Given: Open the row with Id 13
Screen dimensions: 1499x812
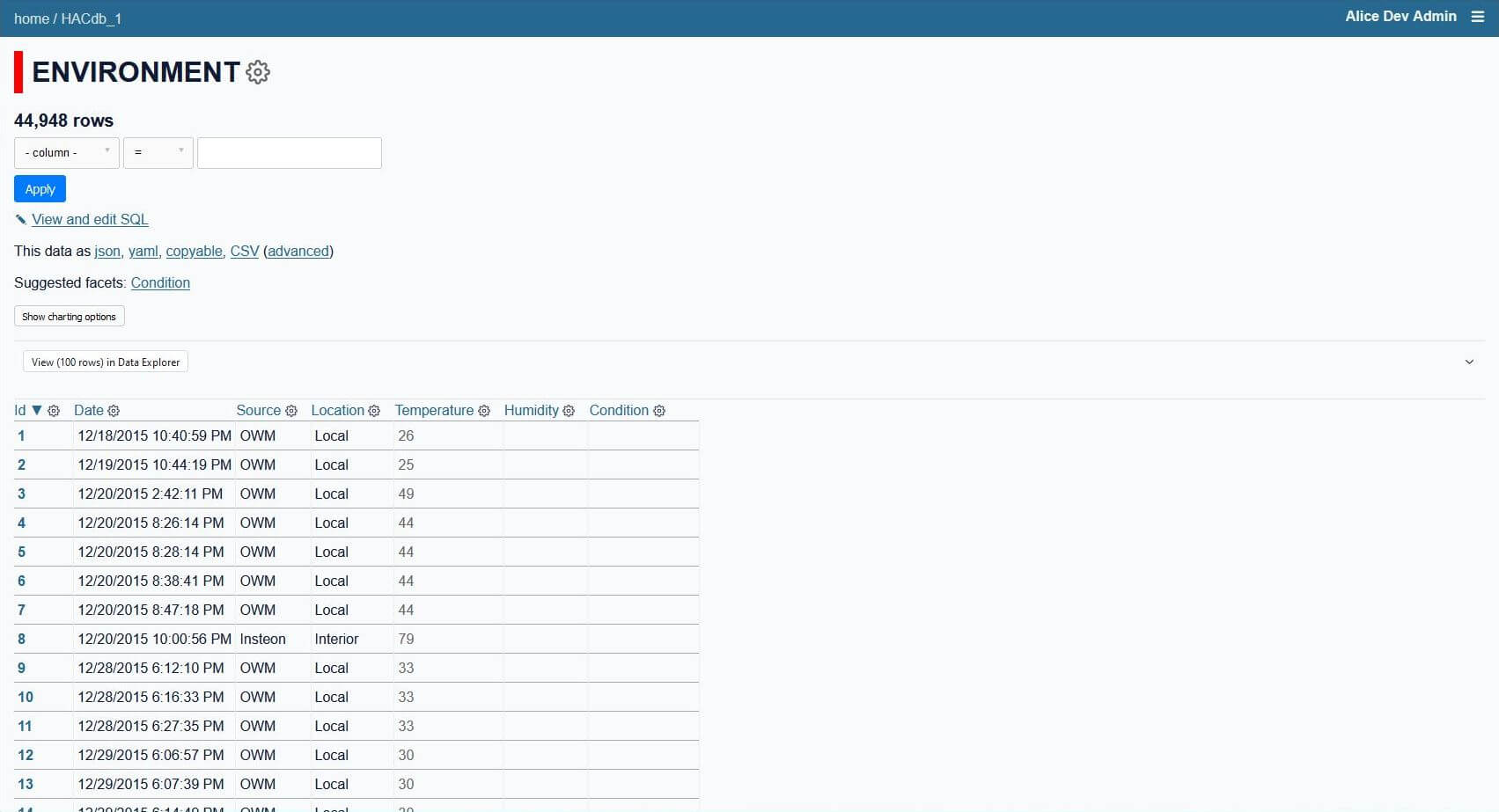Looking at the screenshot, I should (26, 785).
